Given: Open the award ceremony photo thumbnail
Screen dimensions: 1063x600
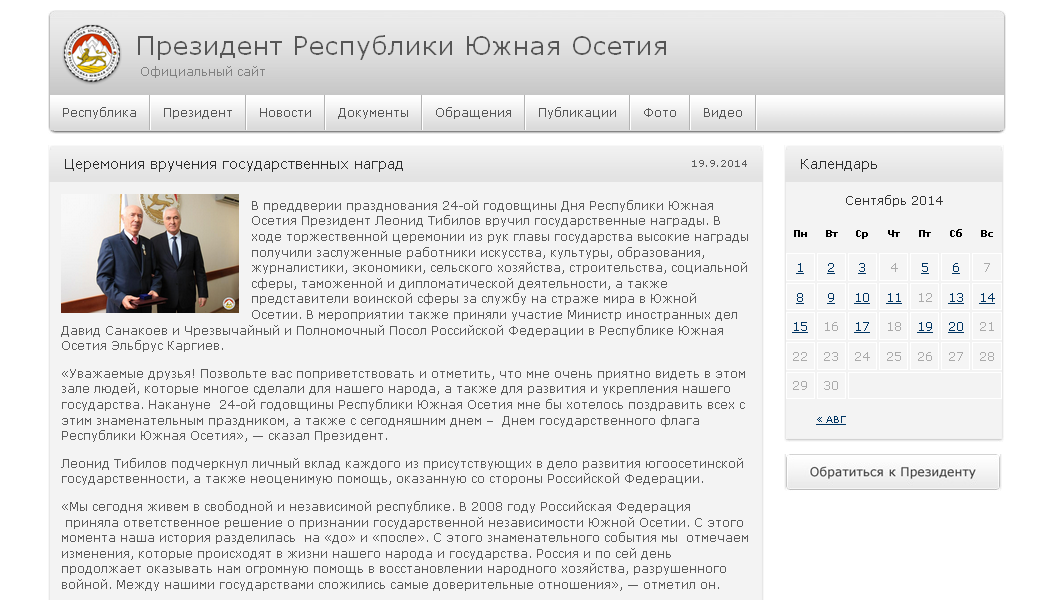Looking at the screenshot, I should 150,253.
